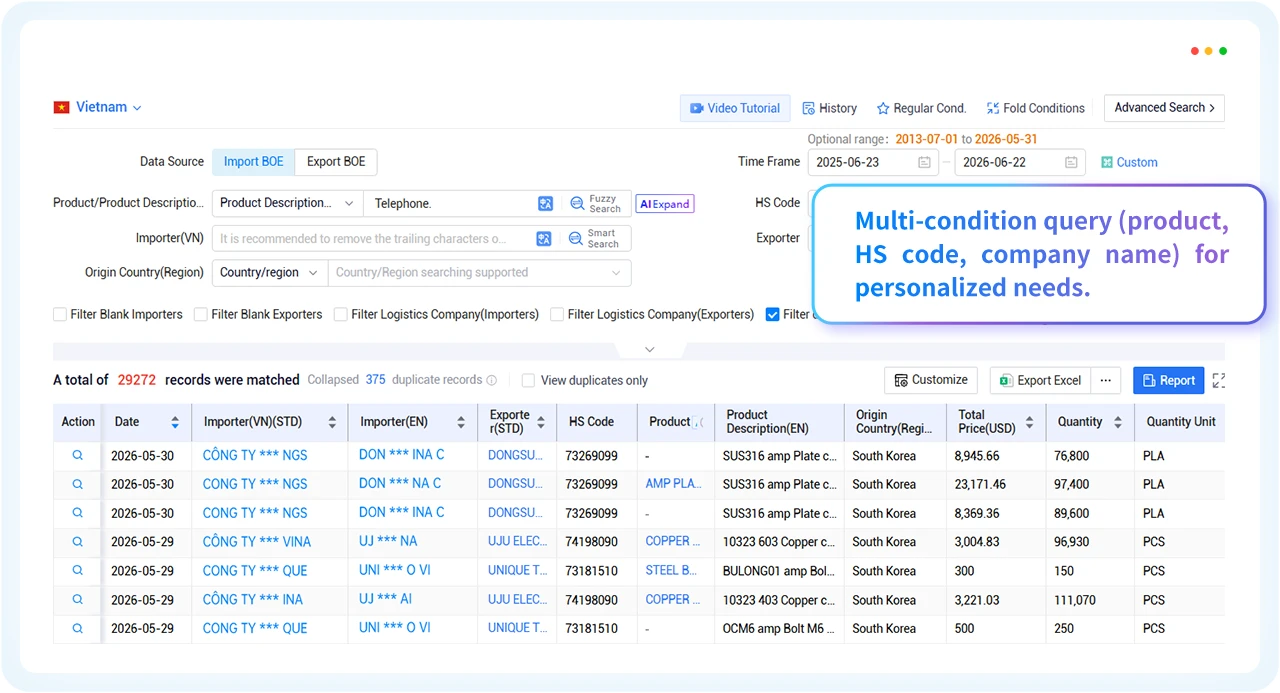Enable Filter Blank Importers checkbox
Image resolution: width=1280 pixels, height=693 pixels.
60,314
